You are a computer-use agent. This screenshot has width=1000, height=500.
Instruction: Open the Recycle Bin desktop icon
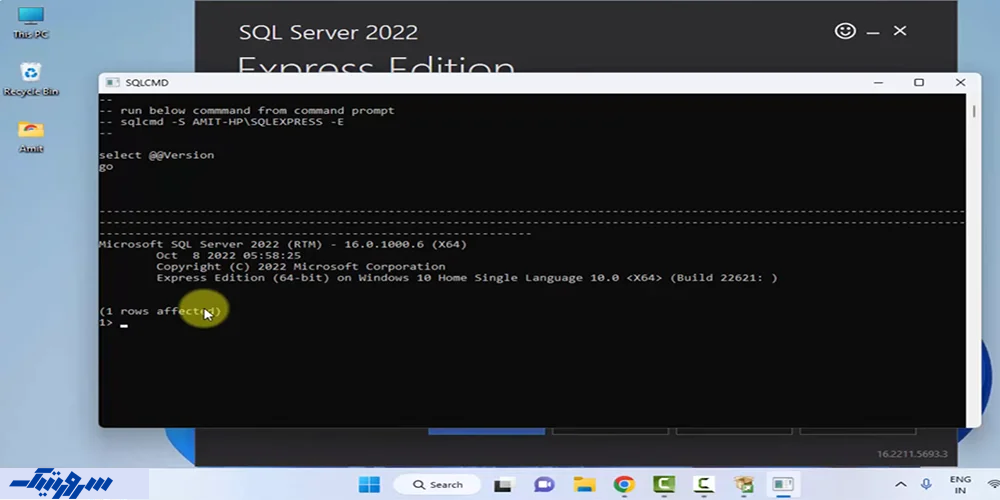(31, 79)
